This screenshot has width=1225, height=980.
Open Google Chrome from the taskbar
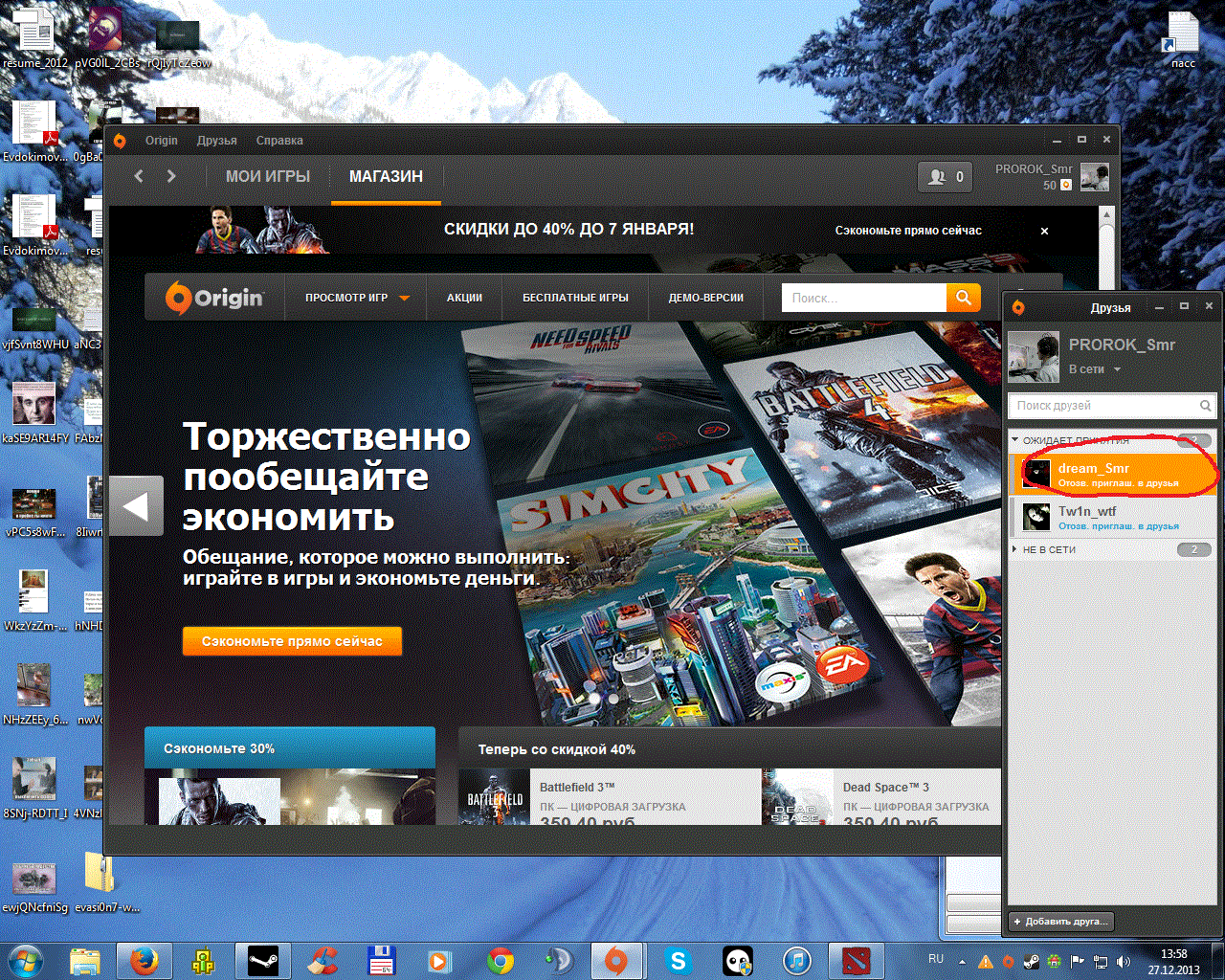(500, 960)
